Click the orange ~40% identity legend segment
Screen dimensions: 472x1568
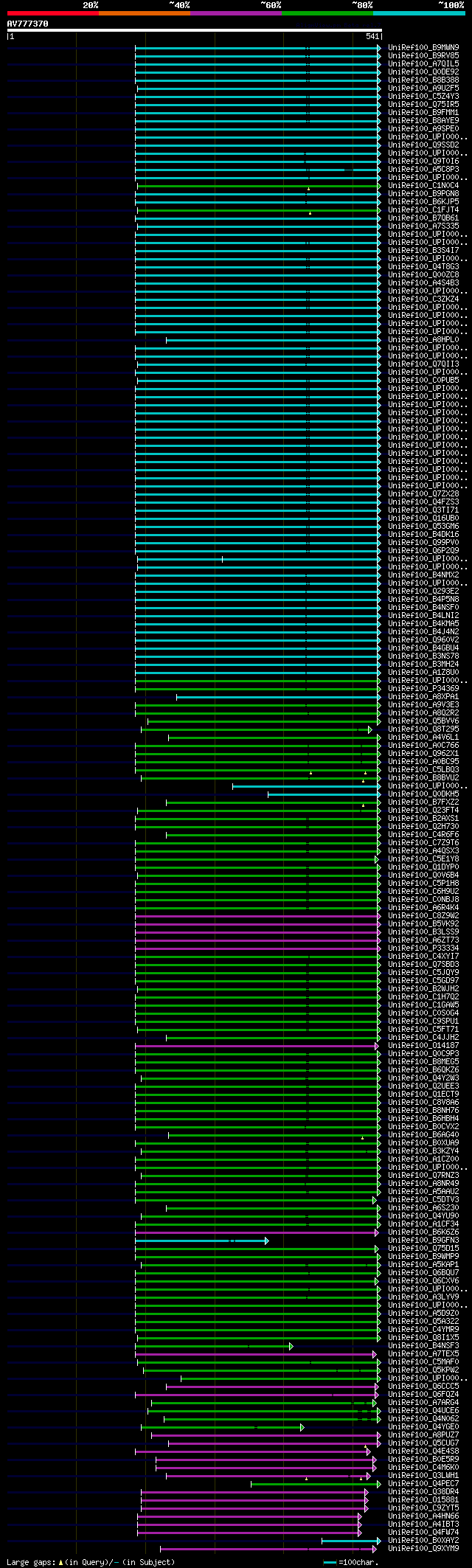[145, 13]
